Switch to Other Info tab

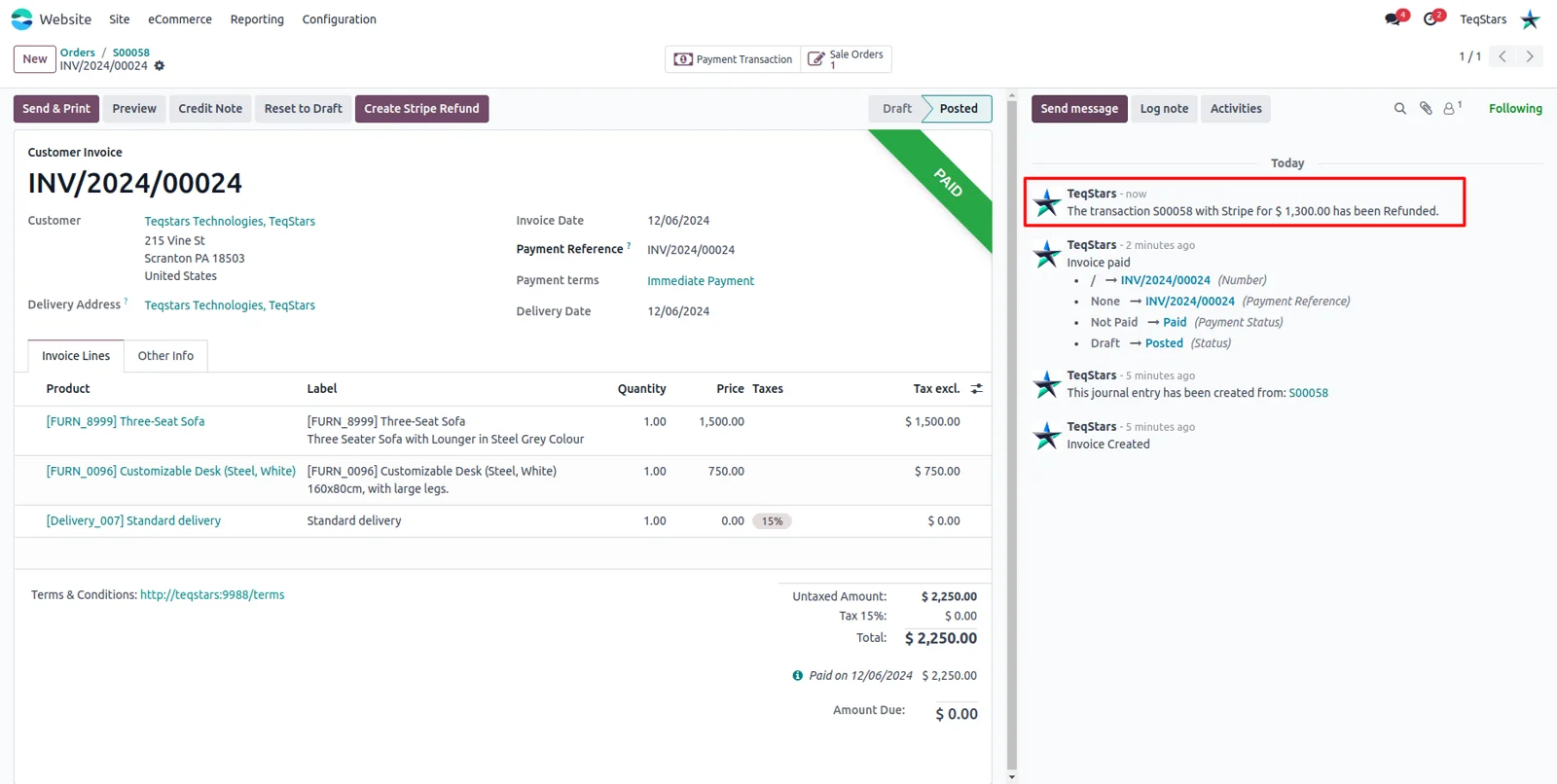click(165, 356)
